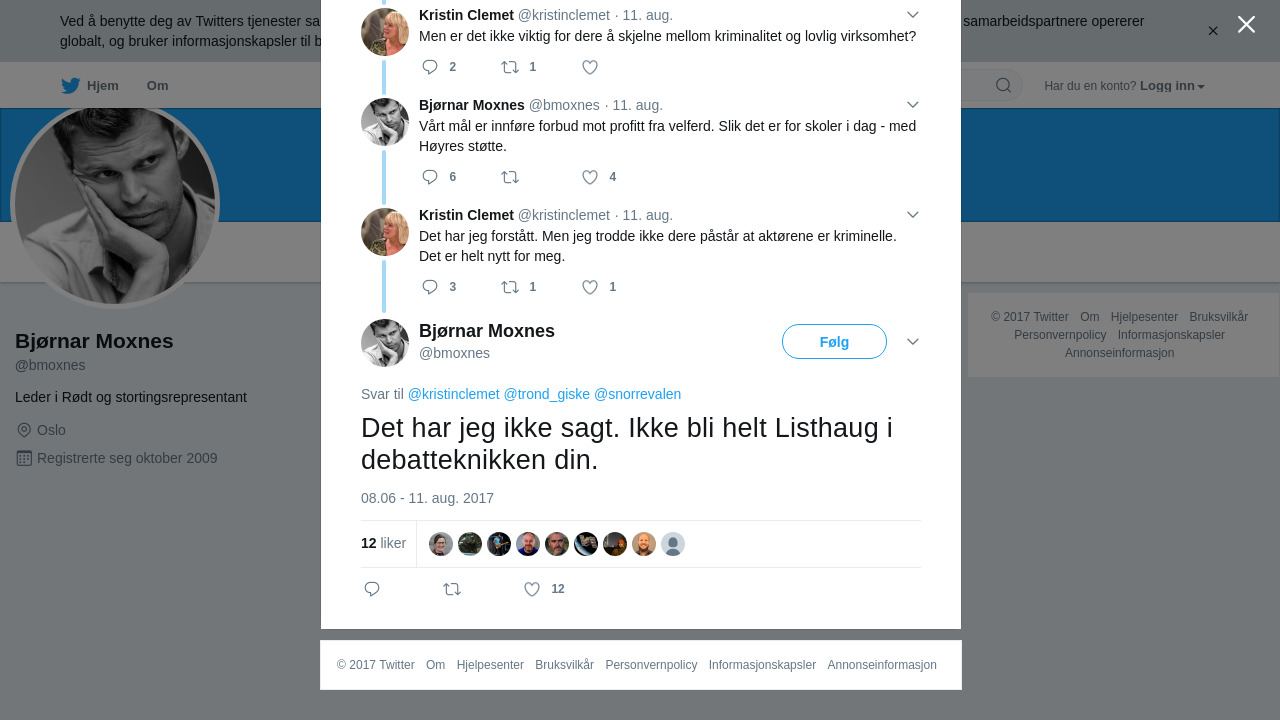Retweet the tweet about forbud mot profitt
The width and height of the screenshot is (1280, 720).
pyautogui.click(x=510, y=177)
